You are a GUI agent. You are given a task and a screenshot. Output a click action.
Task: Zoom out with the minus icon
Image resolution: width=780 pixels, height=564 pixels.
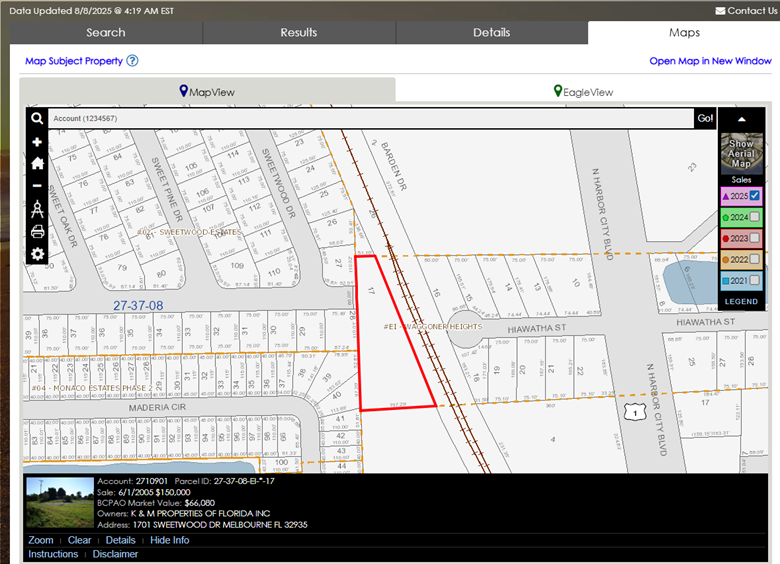37,186
